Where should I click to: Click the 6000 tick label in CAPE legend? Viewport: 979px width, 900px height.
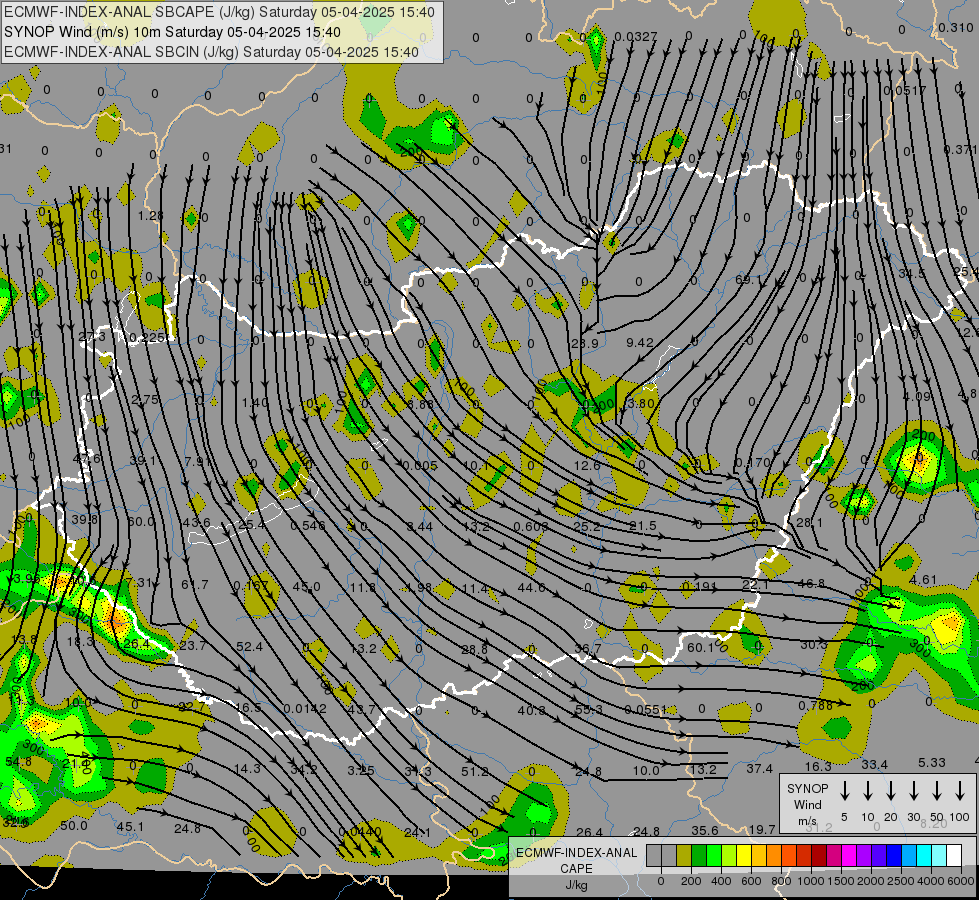[962, 881]
